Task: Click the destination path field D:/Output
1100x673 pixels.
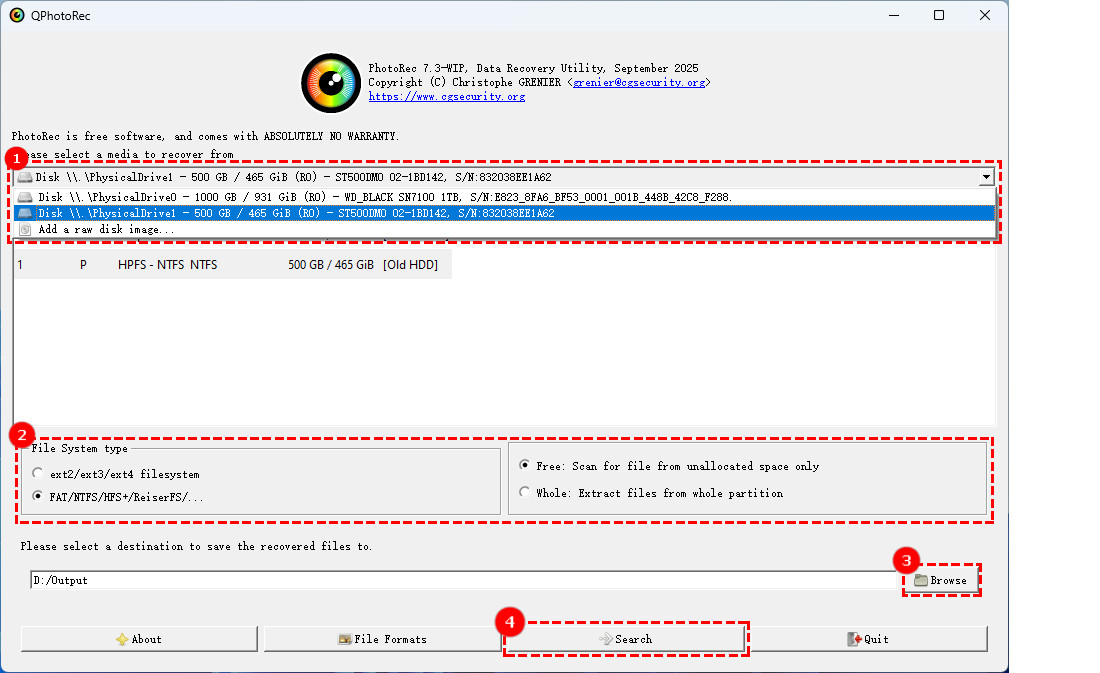Action: (x=465, y=580)
